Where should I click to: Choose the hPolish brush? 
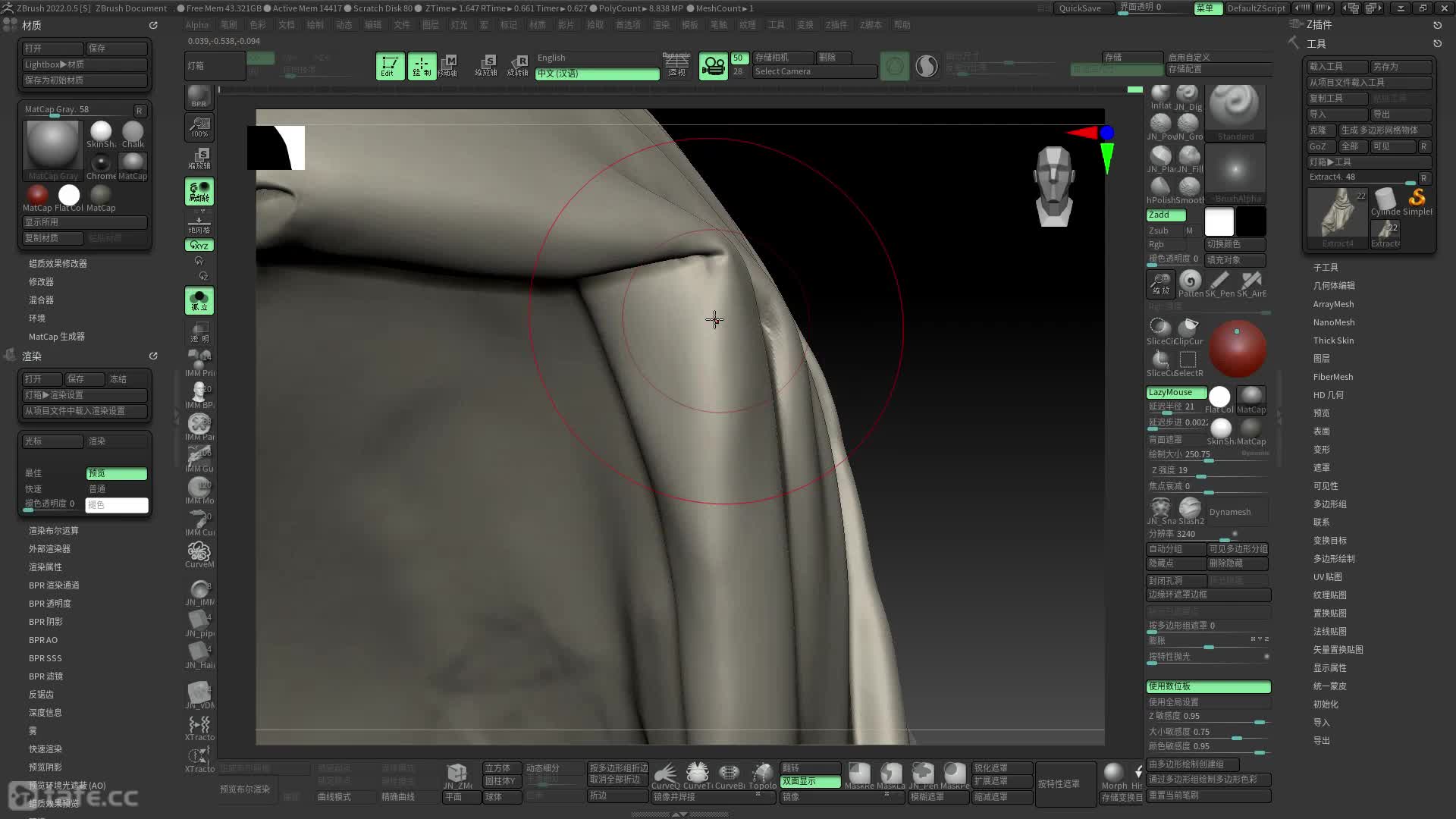click(x=1160, y=190)
